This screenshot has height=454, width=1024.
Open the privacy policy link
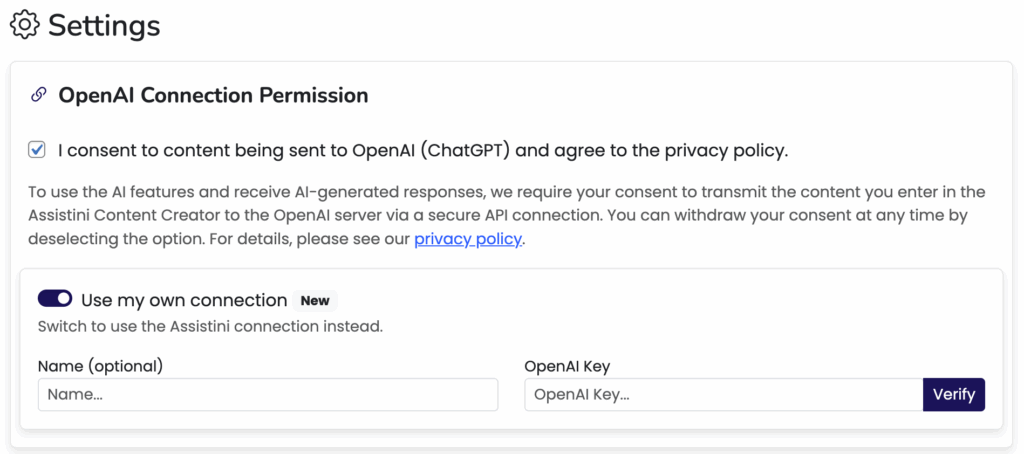467,239
